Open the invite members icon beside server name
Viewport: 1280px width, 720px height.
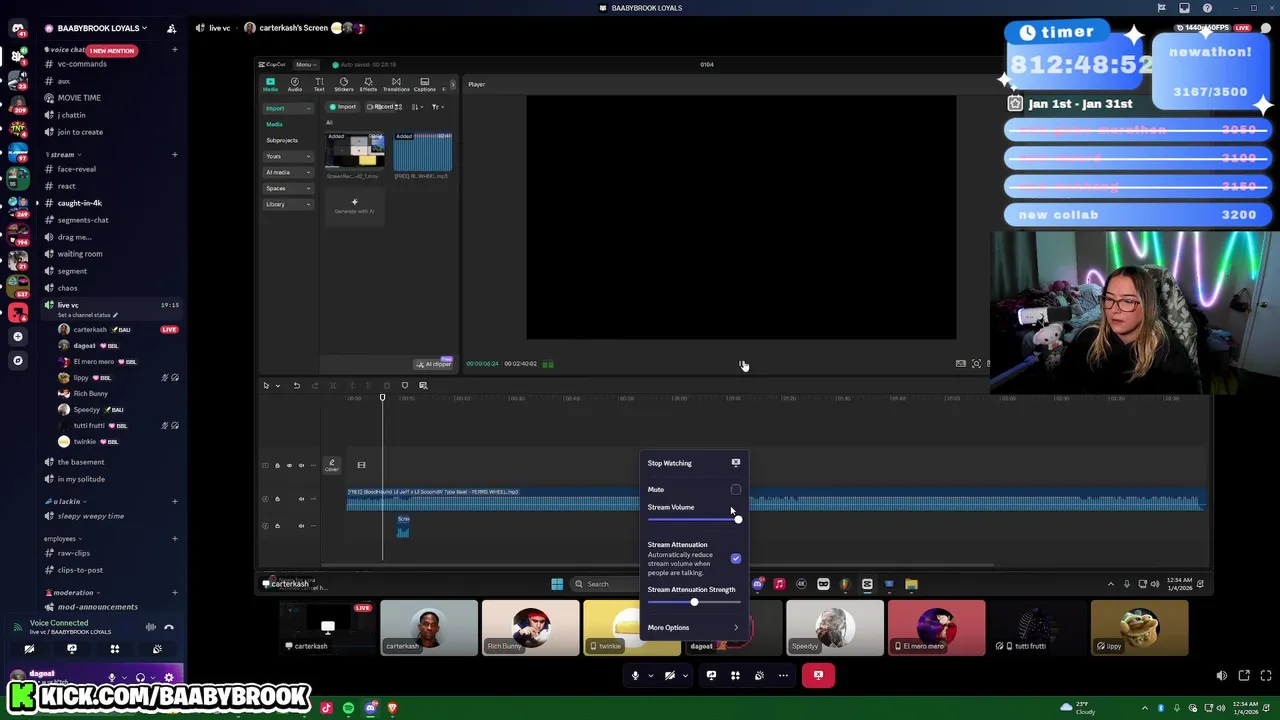coord(171,28)
